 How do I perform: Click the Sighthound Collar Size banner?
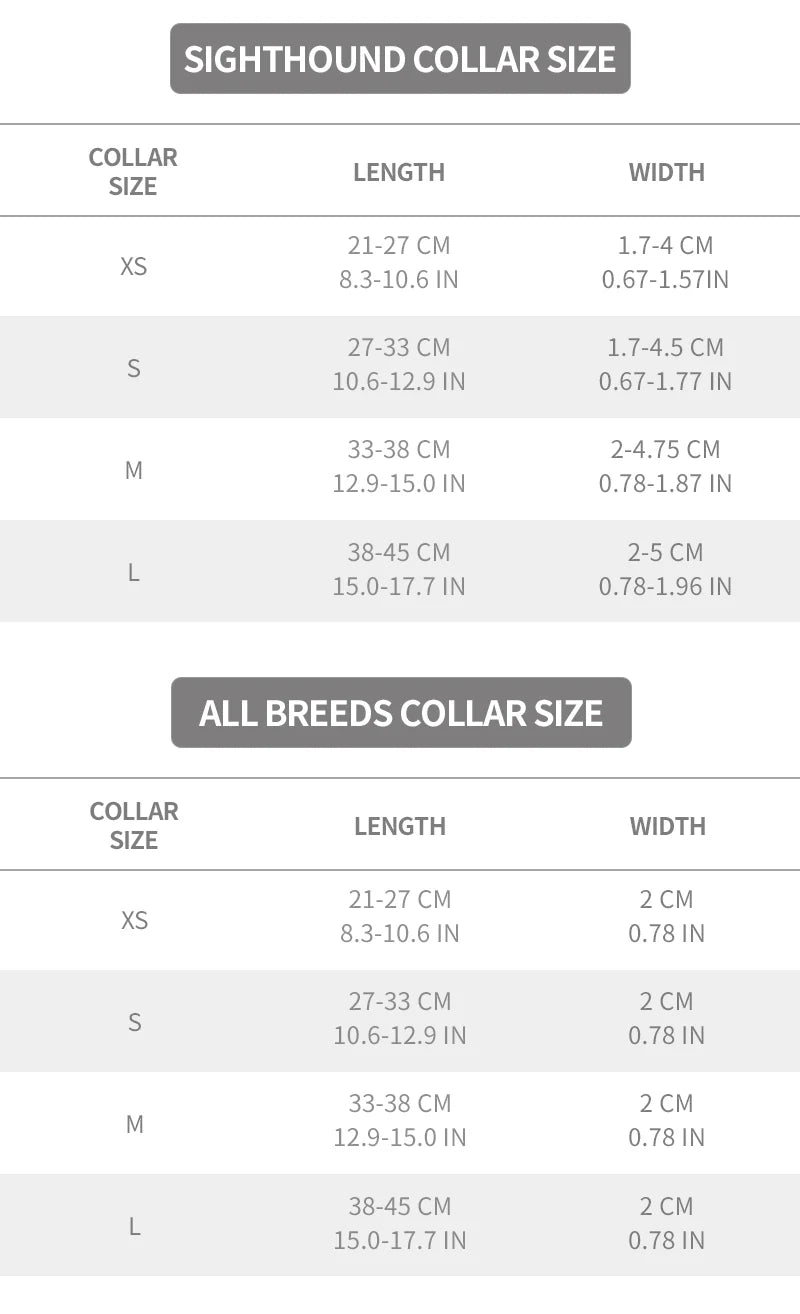click(400, 59)
